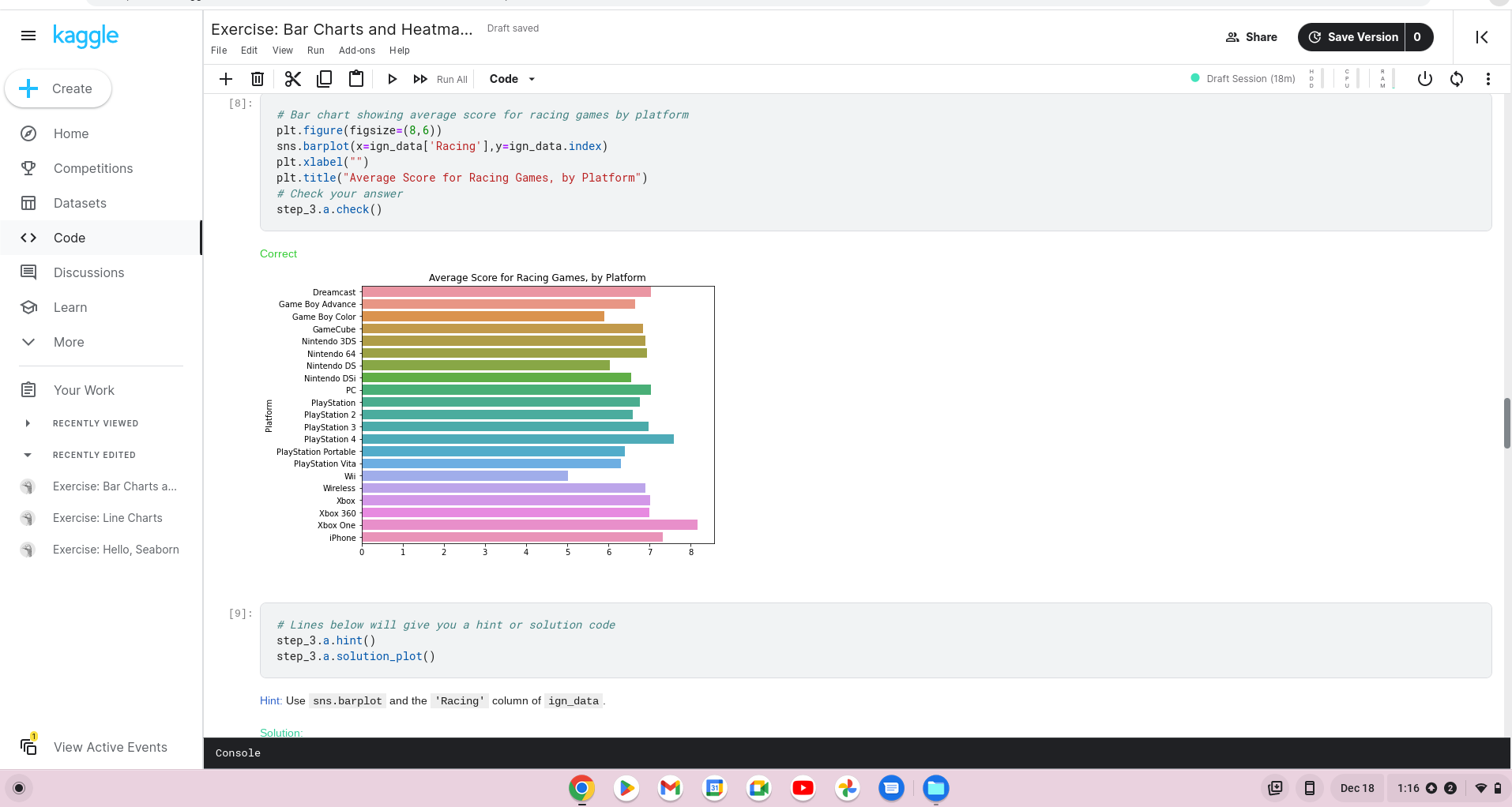Restart session using refresh icon
The image size is (1512, 807).
click(1457, 79)
